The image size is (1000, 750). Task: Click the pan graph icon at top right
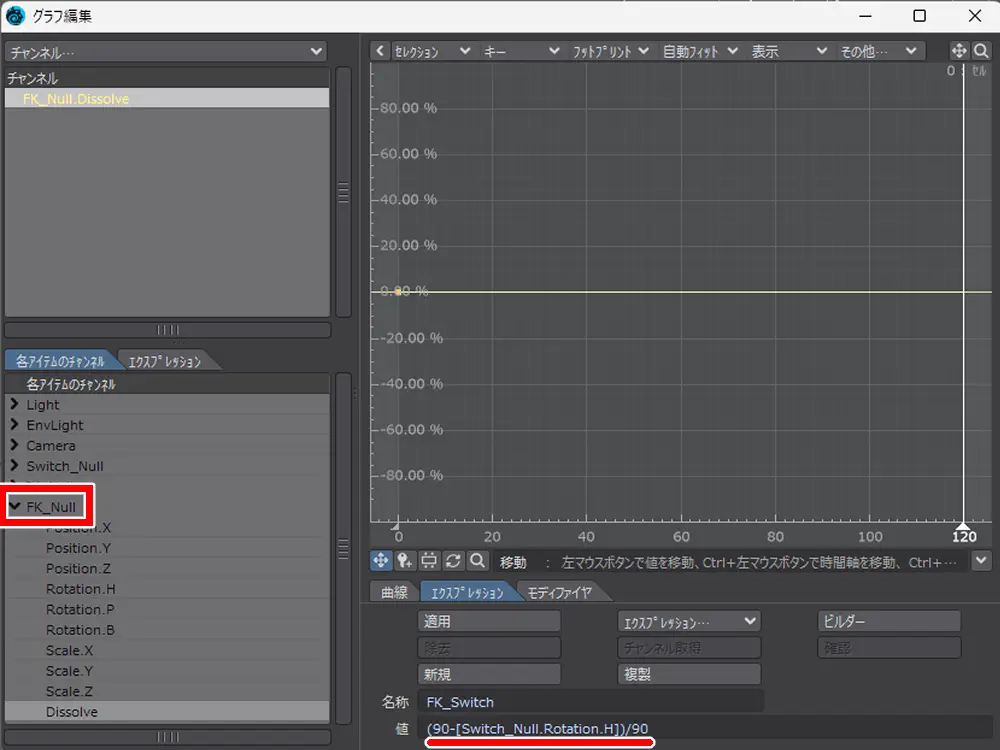[x=958, y=51]
